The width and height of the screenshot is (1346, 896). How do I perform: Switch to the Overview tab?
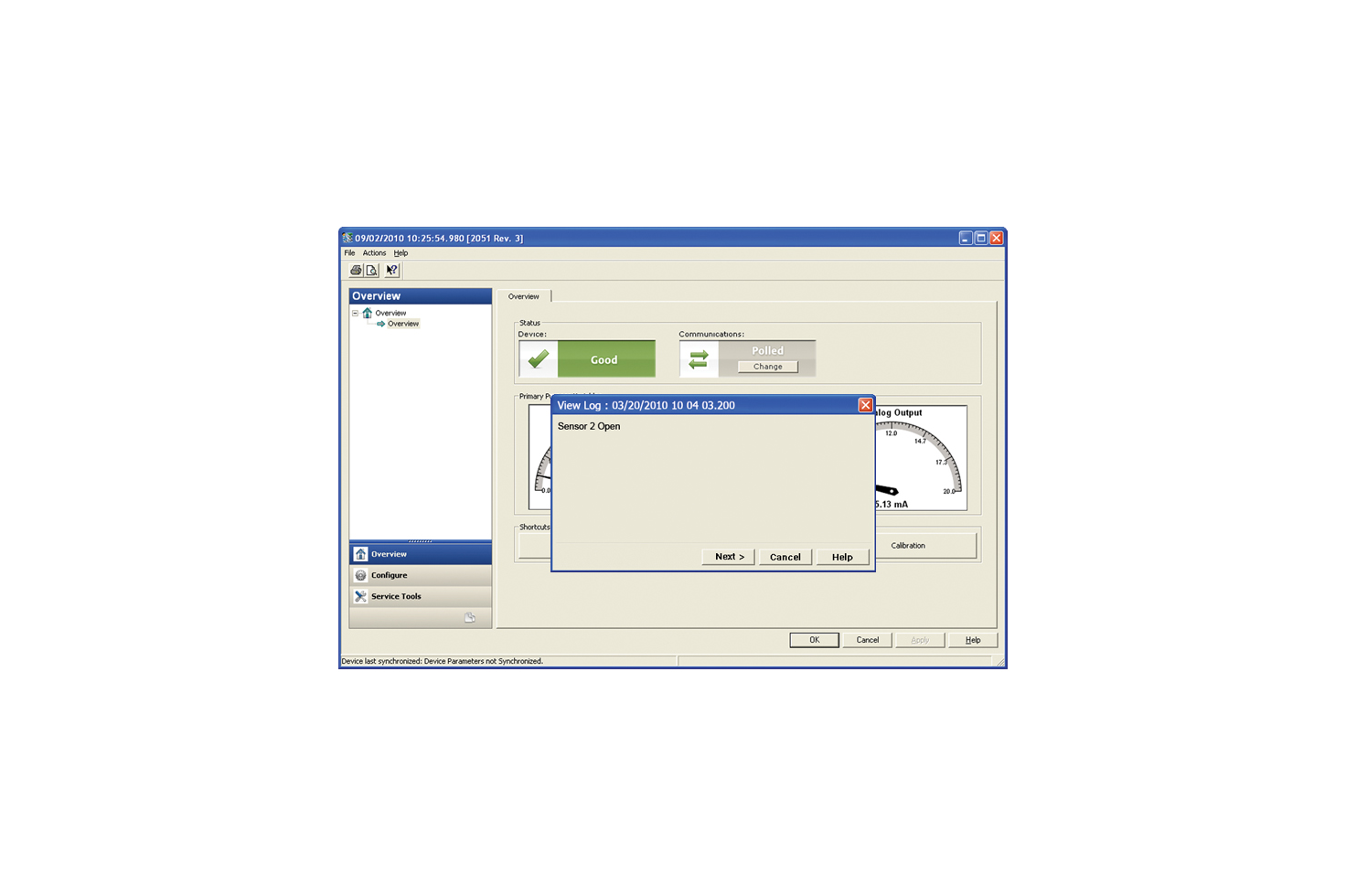click(x=524, y=296)
